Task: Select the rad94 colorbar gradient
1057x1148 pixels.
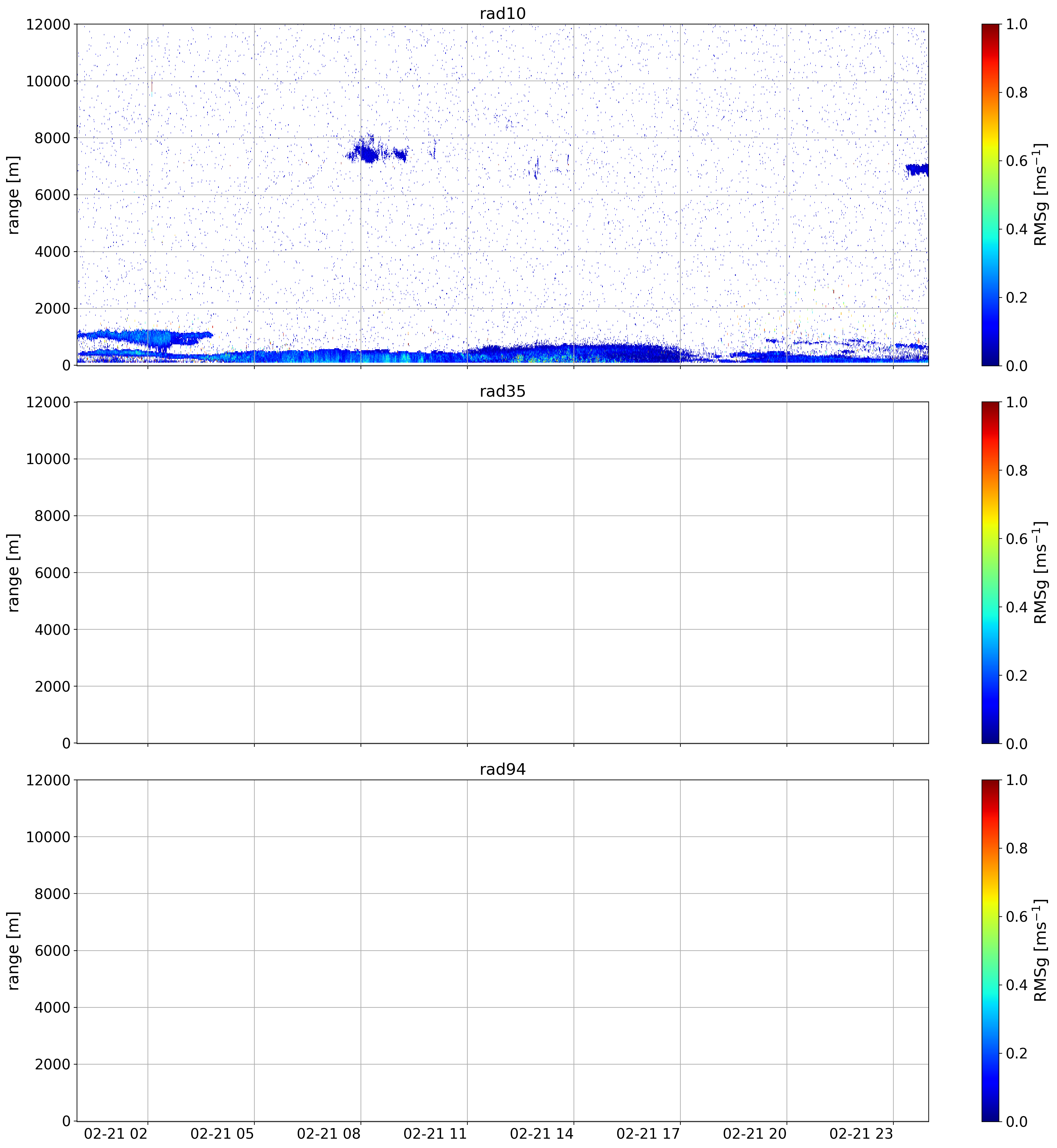Action: point(991,950)
